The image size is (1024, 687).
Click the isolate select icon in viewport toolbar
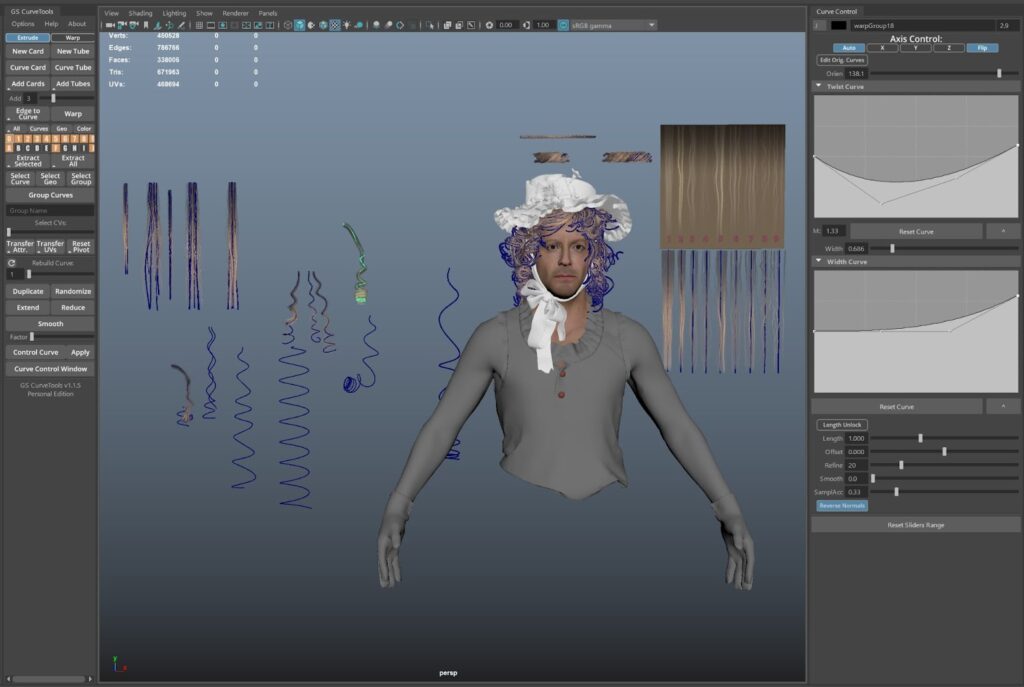point(429,25)
